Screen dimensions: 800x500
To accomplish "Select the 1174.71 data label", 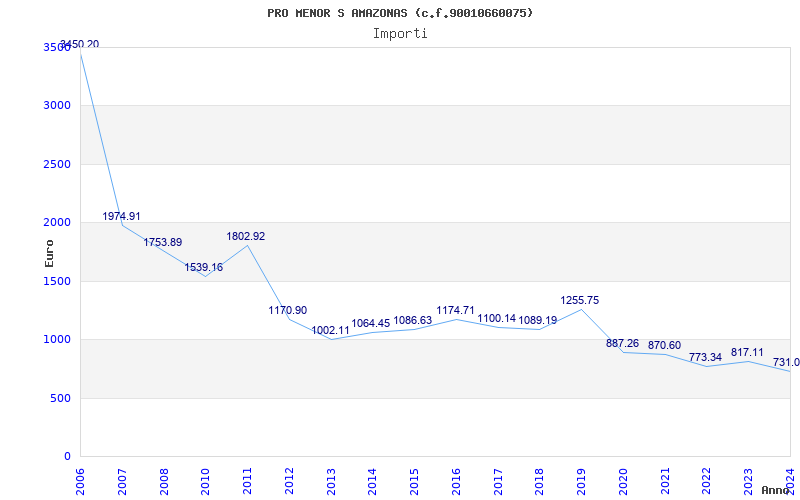I will click(x=456, y=310).
